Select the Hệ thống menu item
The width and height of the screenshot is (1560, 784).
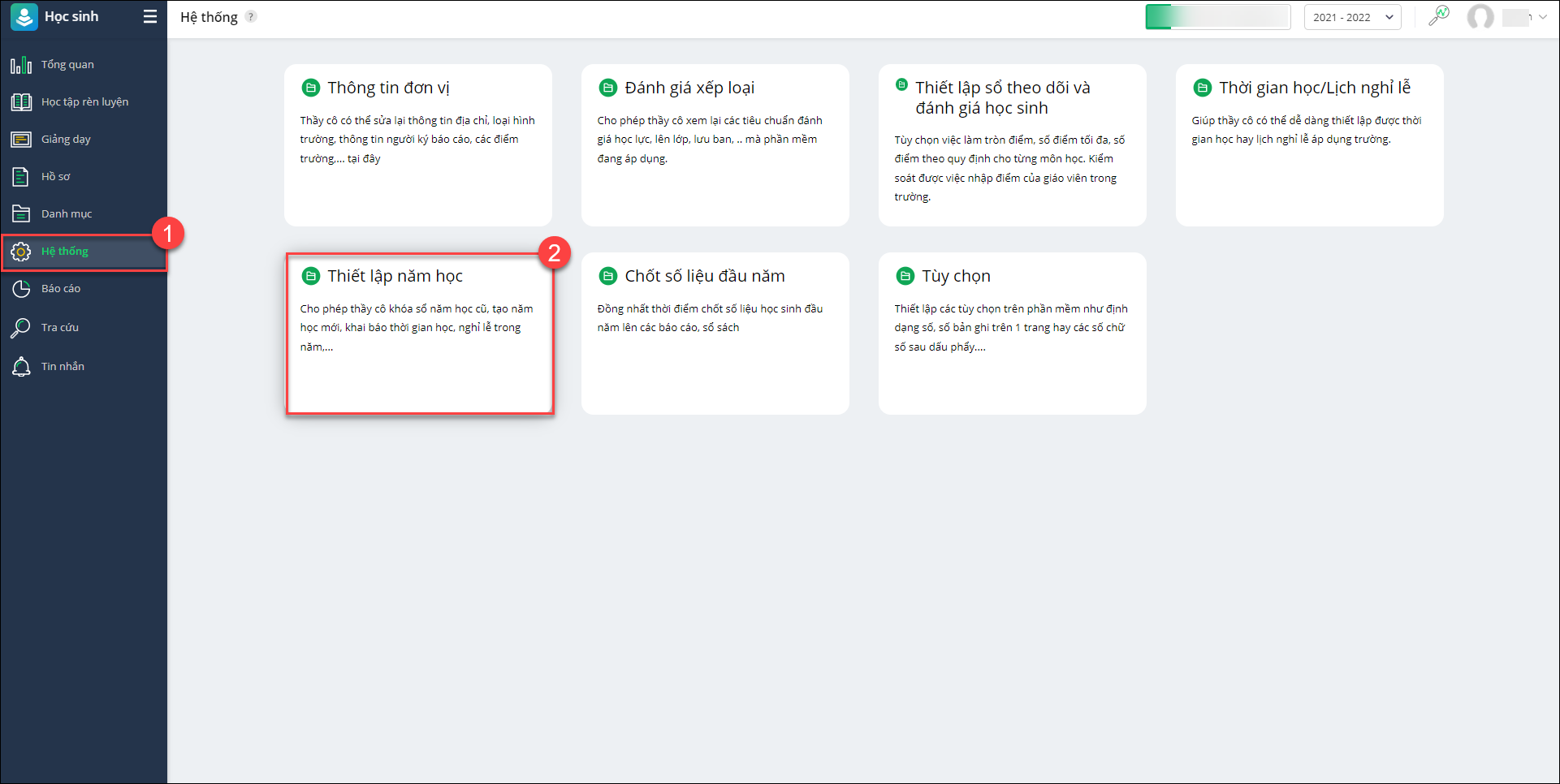tap(84, 252)
